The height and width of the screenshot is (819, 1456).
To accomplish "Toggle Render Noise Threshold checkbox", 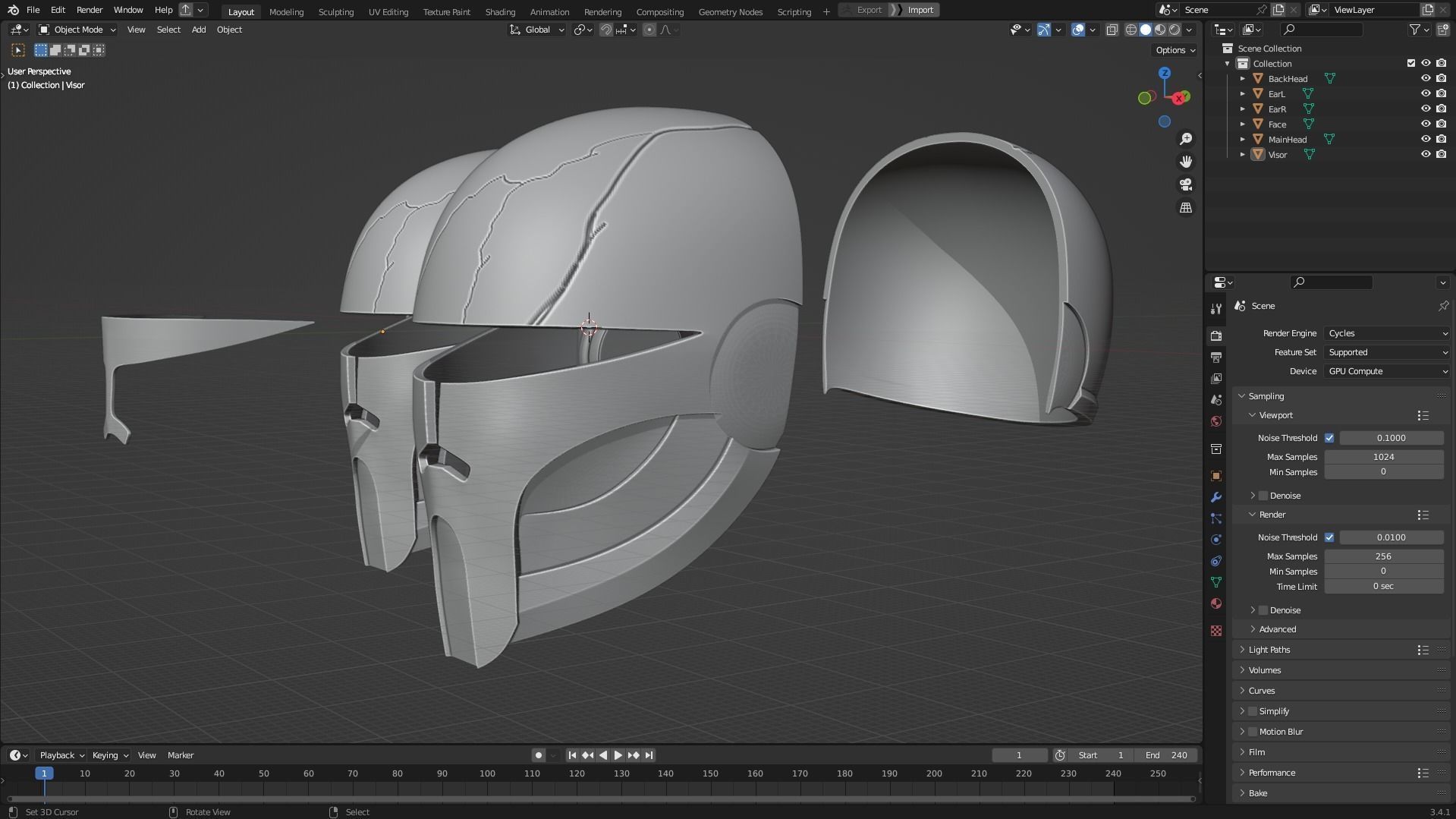I will pos(1329,537).
